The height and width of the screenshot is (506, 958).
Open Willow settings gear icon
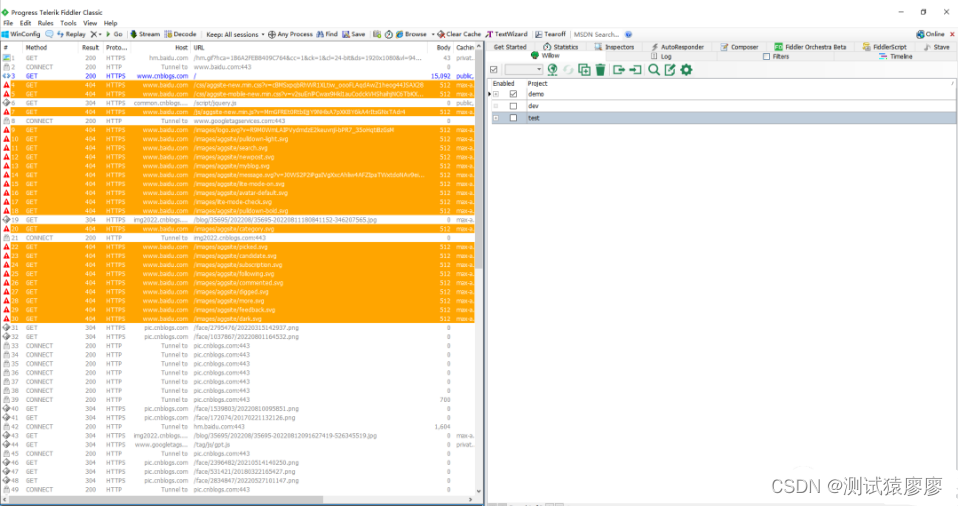pos(686,70)
